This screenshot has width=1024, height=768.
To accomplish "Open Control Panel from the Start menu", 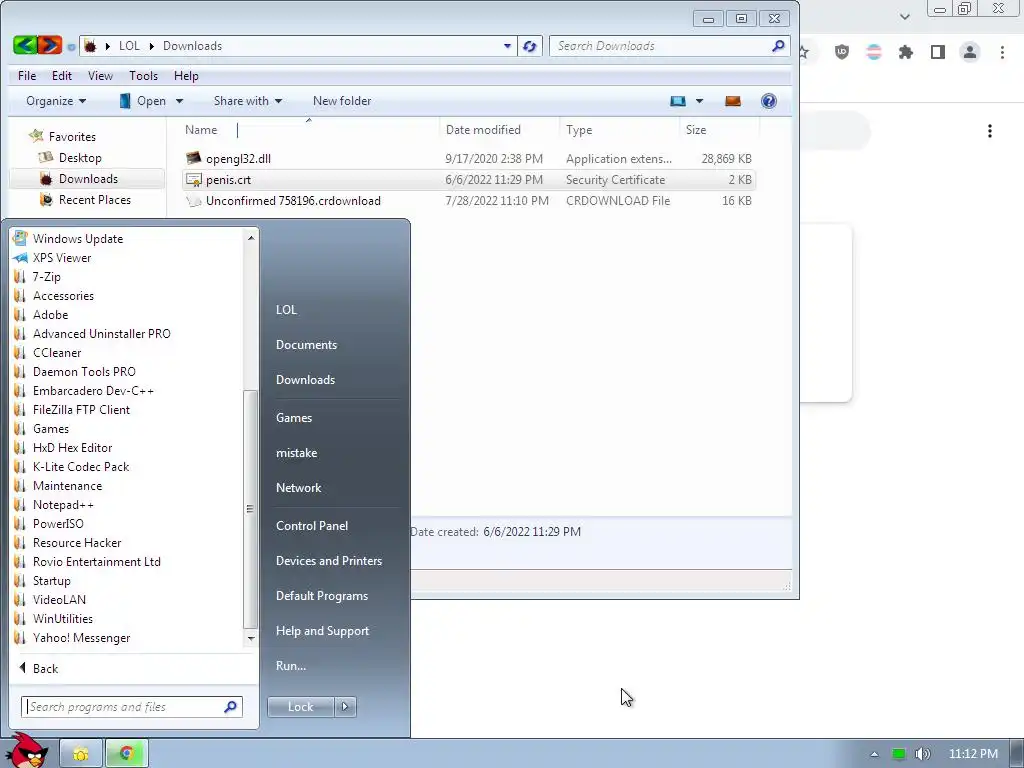I will tap(312, 526).
